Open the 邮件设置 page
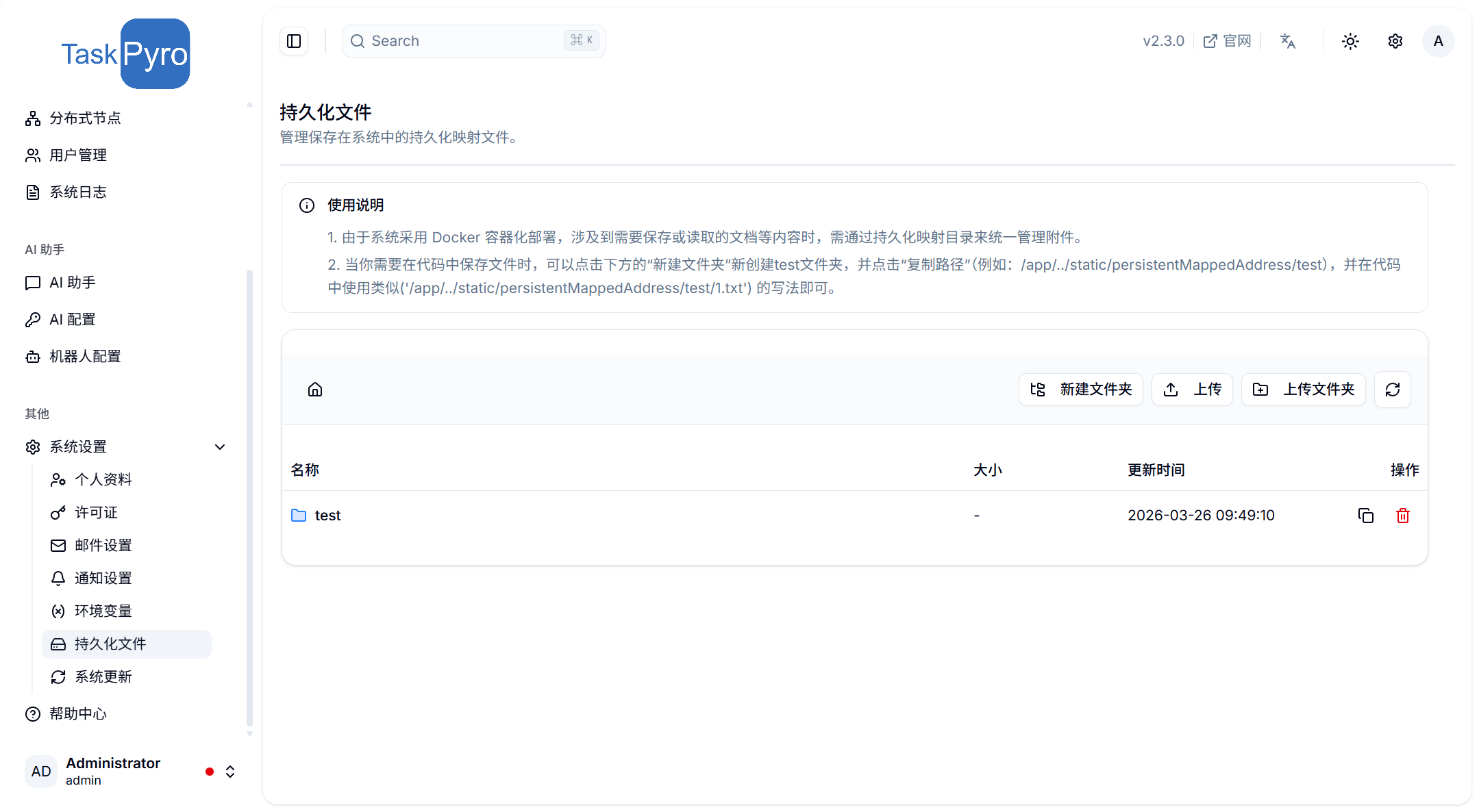This screenshot has width=1479, height=812. pos(103,545)
